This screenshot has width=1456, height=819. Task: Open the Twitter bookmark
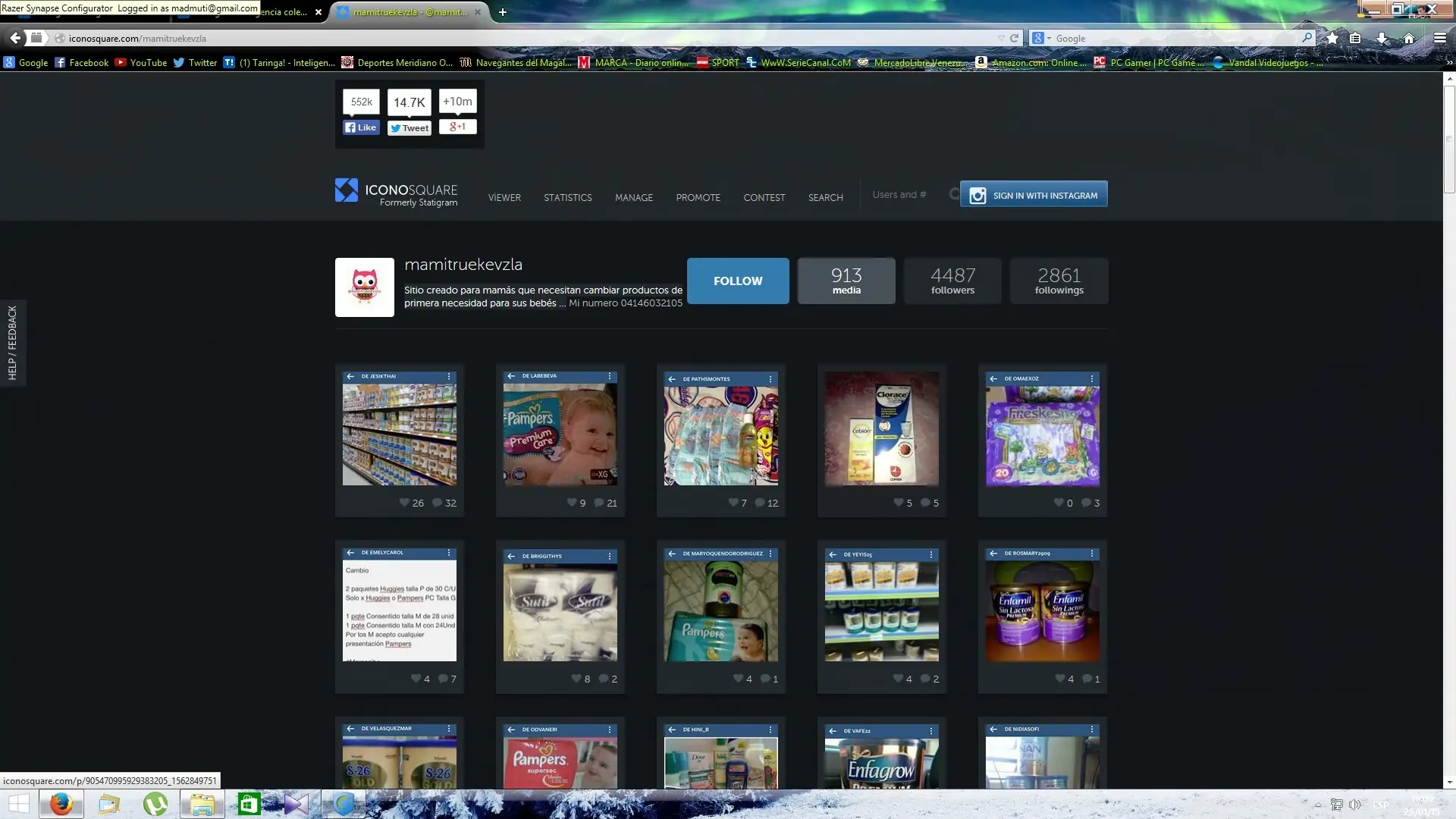coord(195,63)
